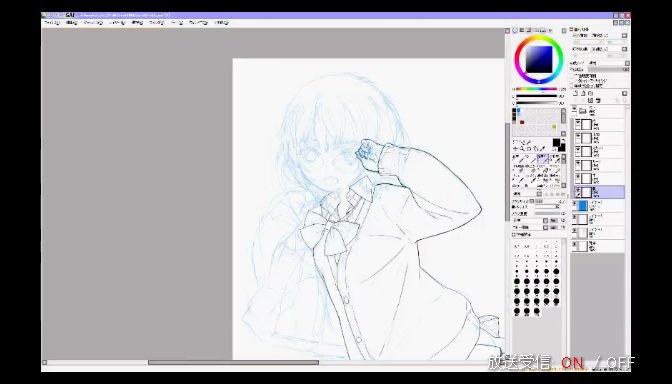Hide the first layer below the folder

pyautogui.click(x=578, y=123)
